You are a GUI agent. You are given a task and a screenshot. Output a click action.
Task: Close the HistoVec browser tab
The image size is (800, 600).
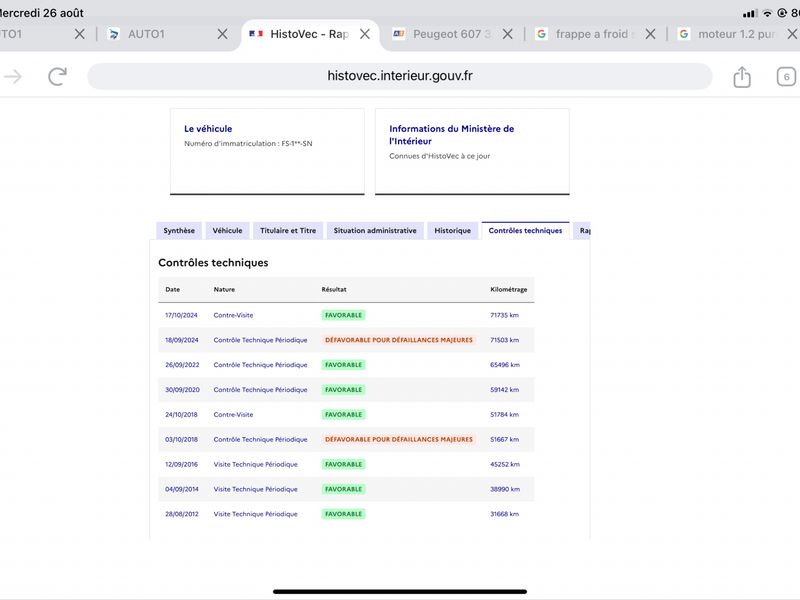[x=365, y=34]
